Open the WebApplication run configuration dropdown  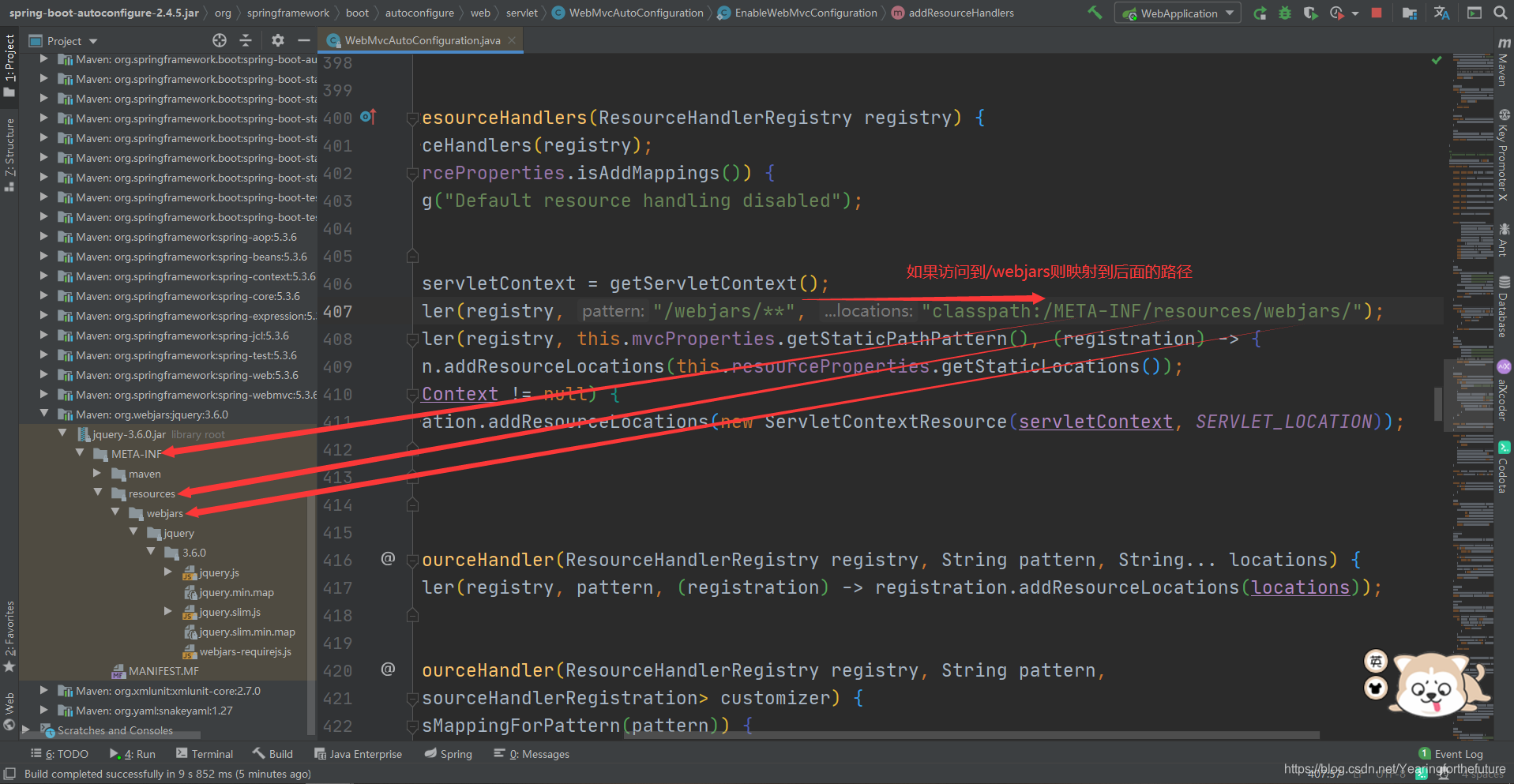(1178, 13)
